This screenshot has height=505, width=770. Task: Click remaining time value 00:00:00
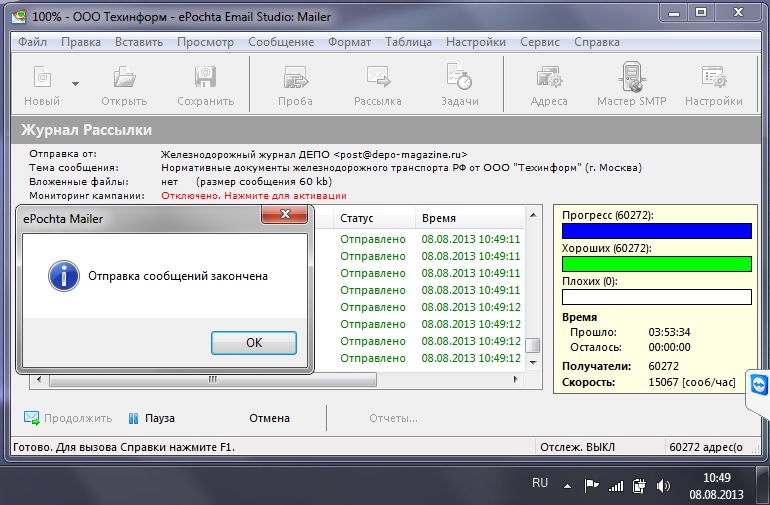(x=669, y=347)
